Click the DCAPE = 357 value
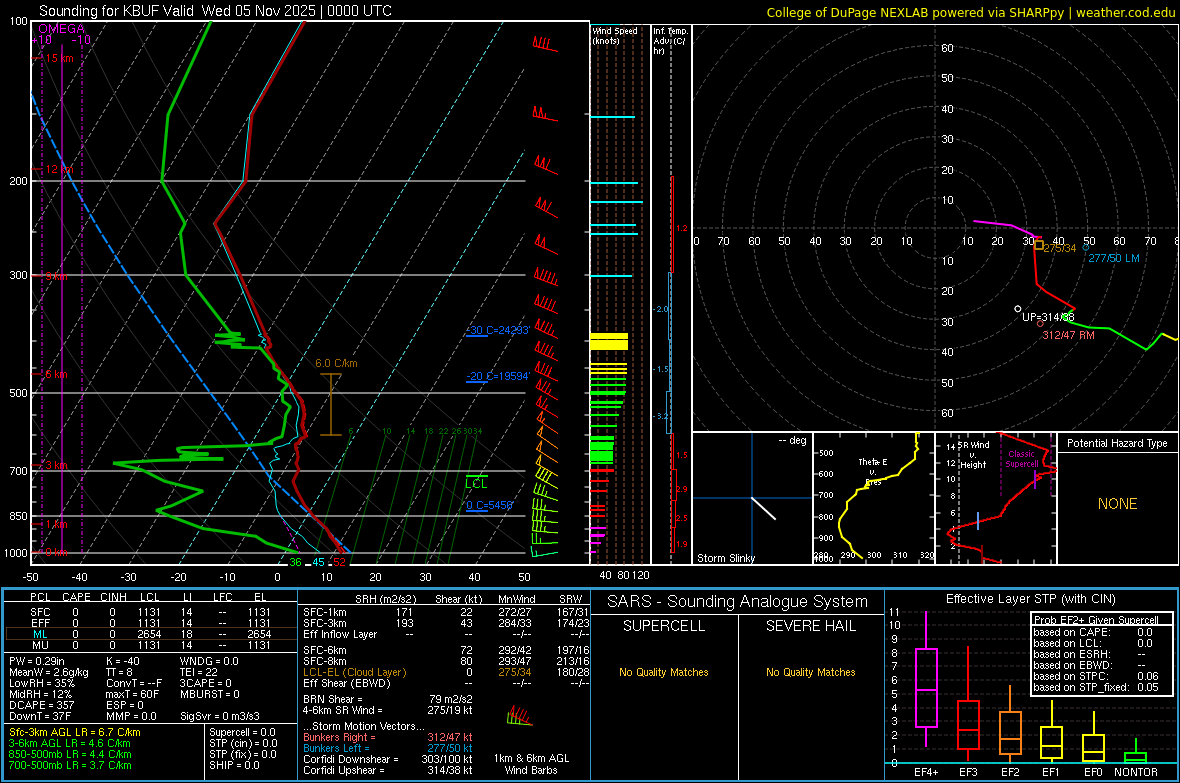This screenshot has height=783, width=1180. (x=41, y=705)
